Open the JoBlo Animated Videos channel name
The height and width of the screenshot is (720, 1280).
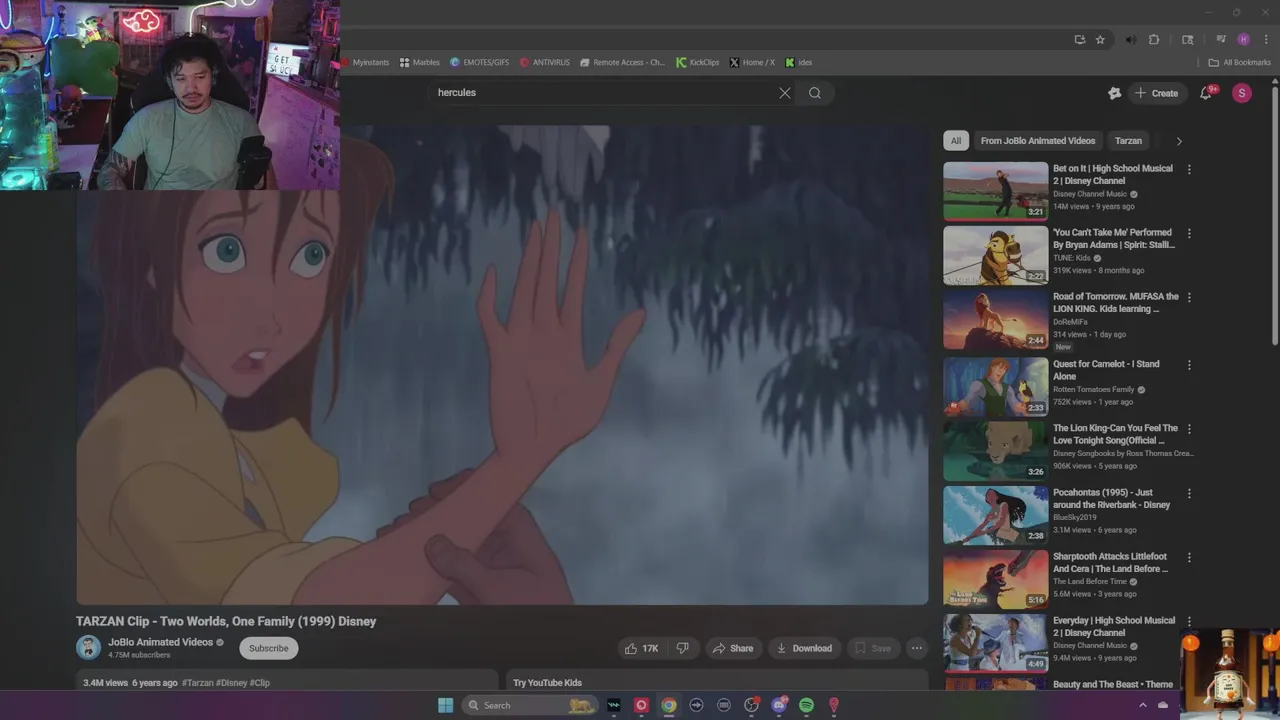161,642
